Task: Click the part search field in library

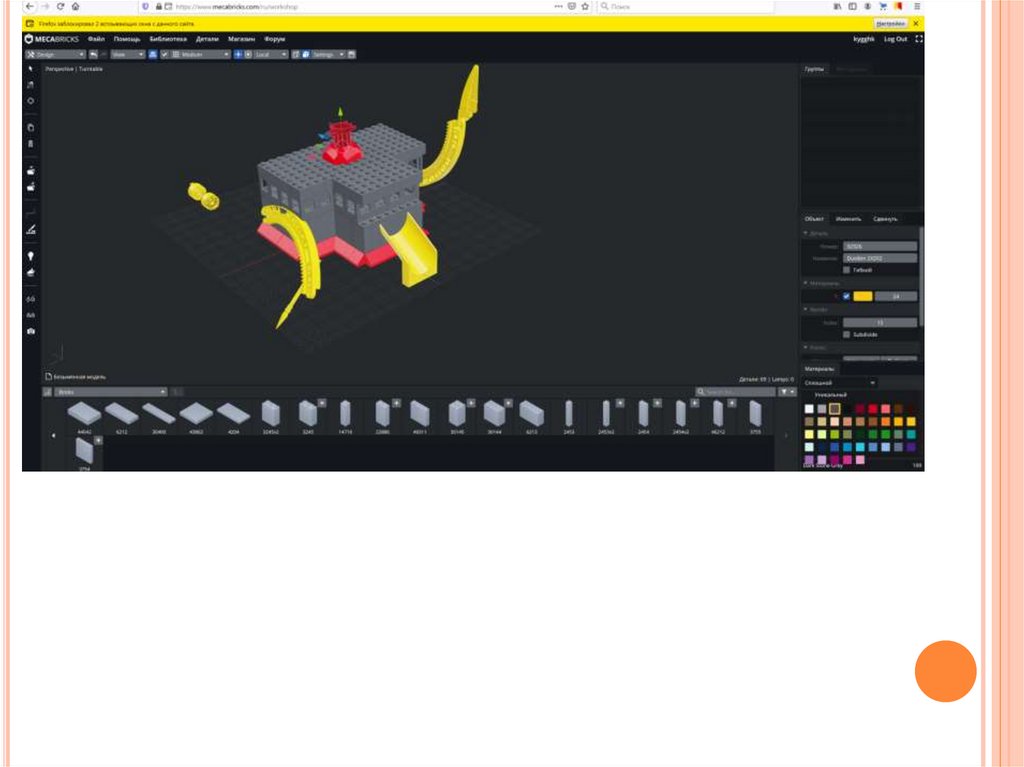Action: [x=735, y=392]
